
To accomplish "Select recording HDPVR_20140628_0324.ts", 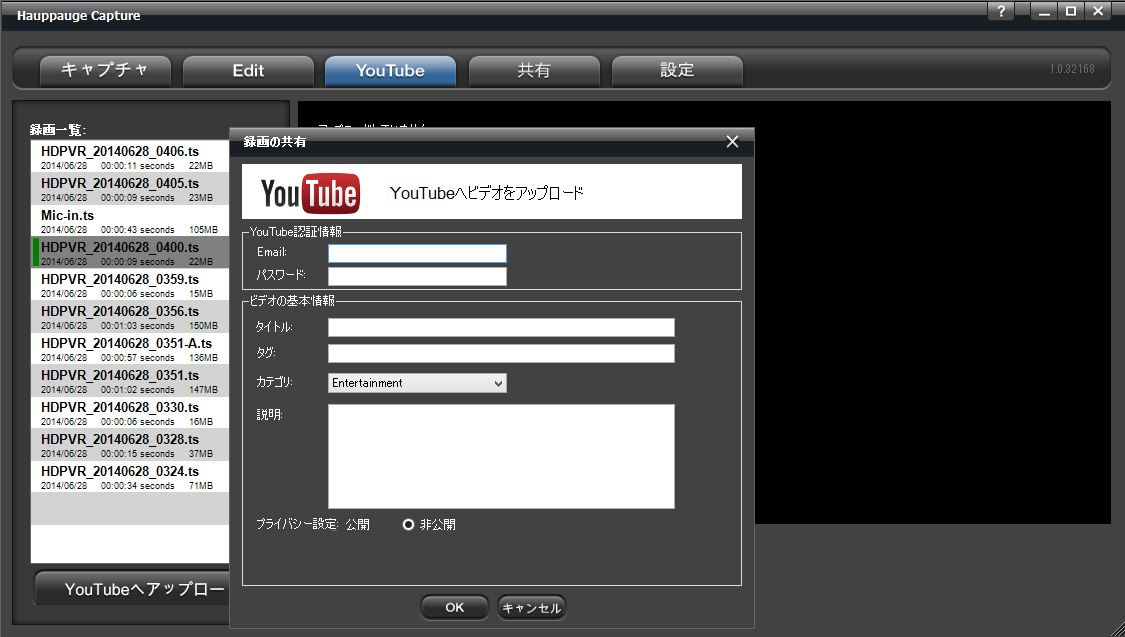I will (x=130, y=477).
